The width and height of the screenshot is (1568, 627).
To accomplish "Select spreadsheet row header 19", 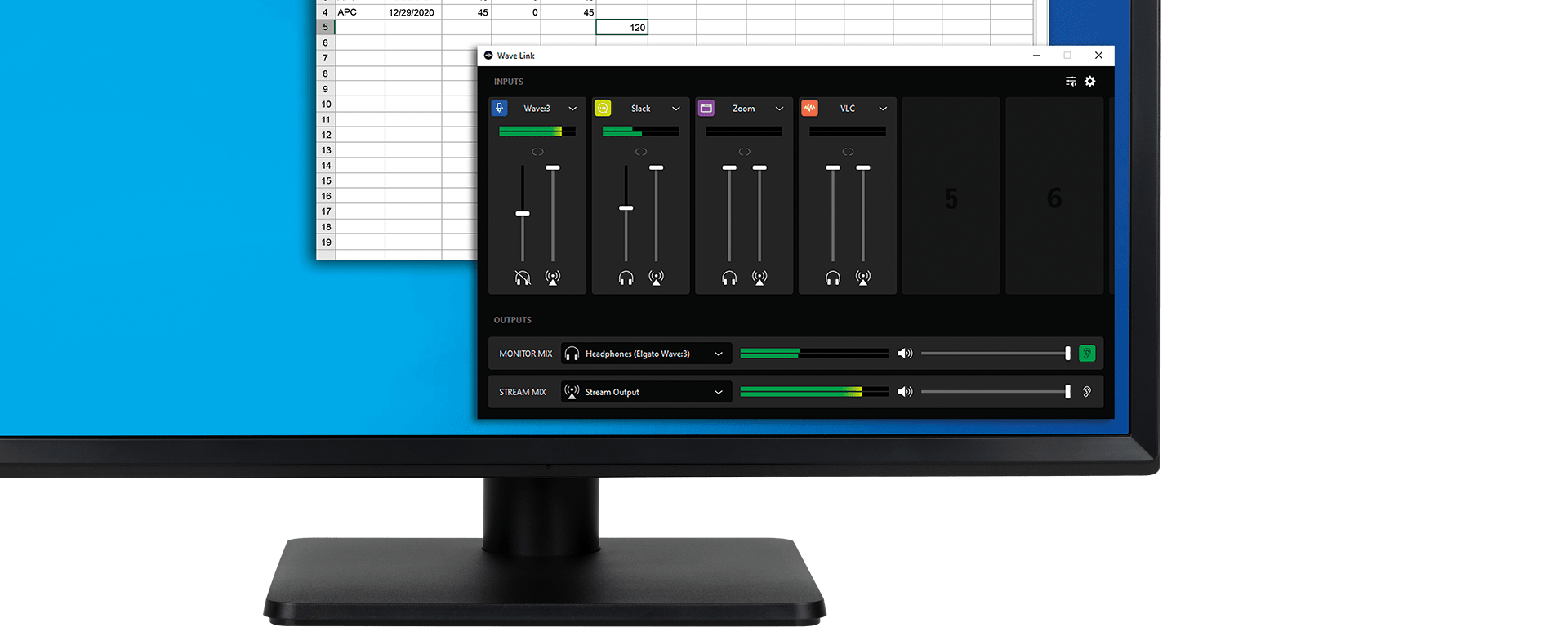I will [x=326, y=242].
